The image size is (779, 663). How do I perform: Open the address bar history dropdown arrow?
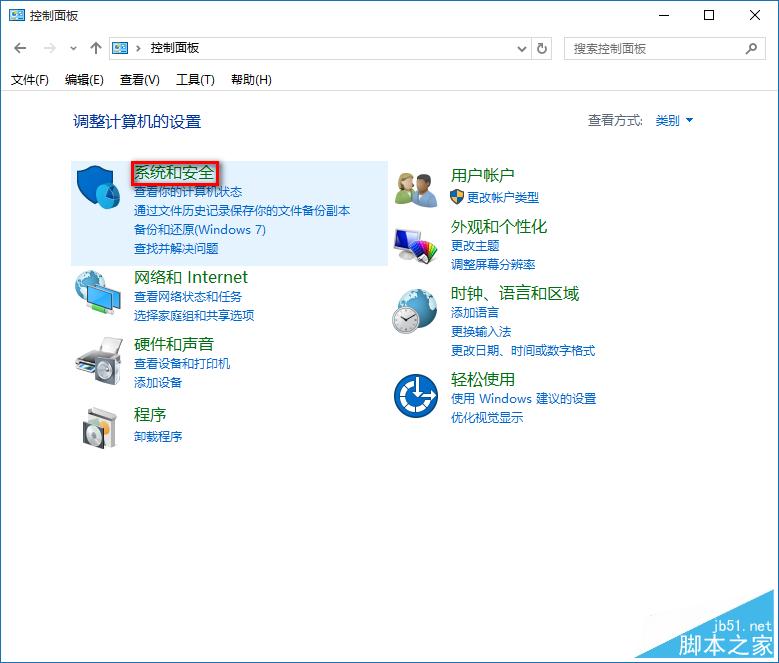point(522,48)
